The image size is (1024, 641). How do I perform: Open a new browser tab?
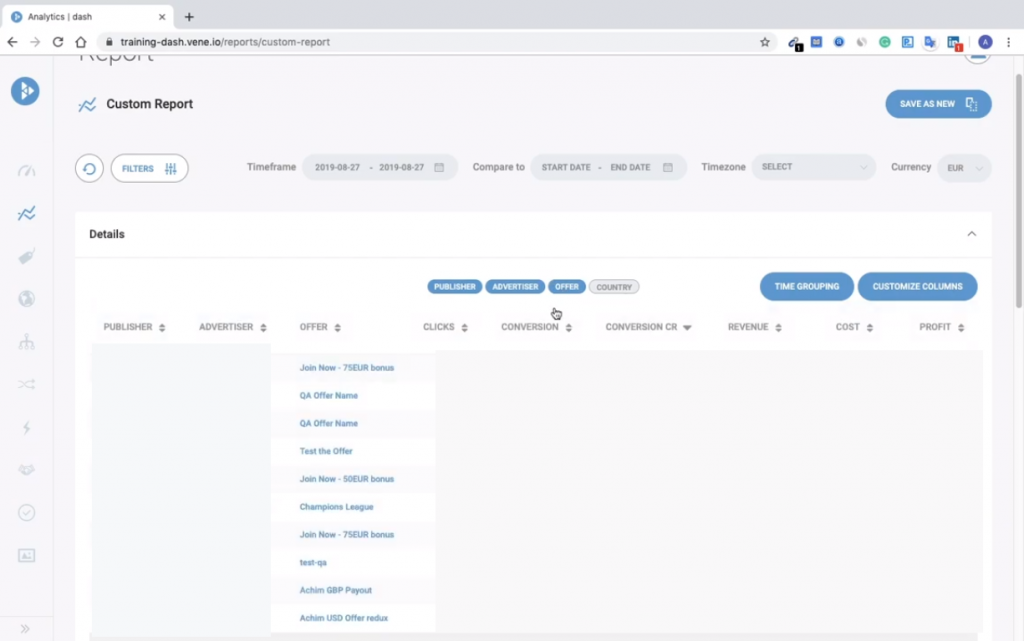(x=189, y=17)
